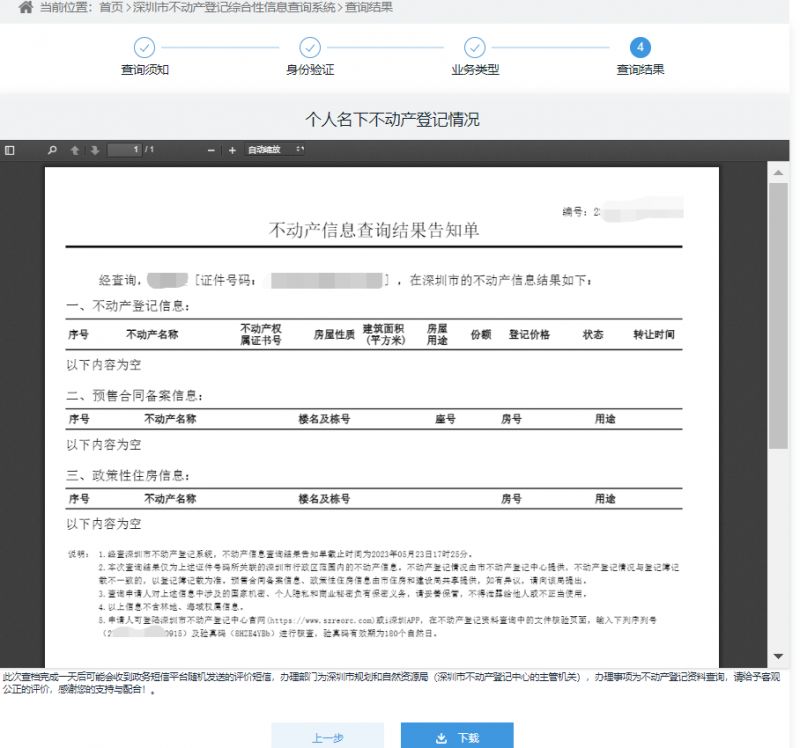Screen dimensions: 800x748
Task: Click the 不动产权属证书号 column header
Action: (261, 334)
